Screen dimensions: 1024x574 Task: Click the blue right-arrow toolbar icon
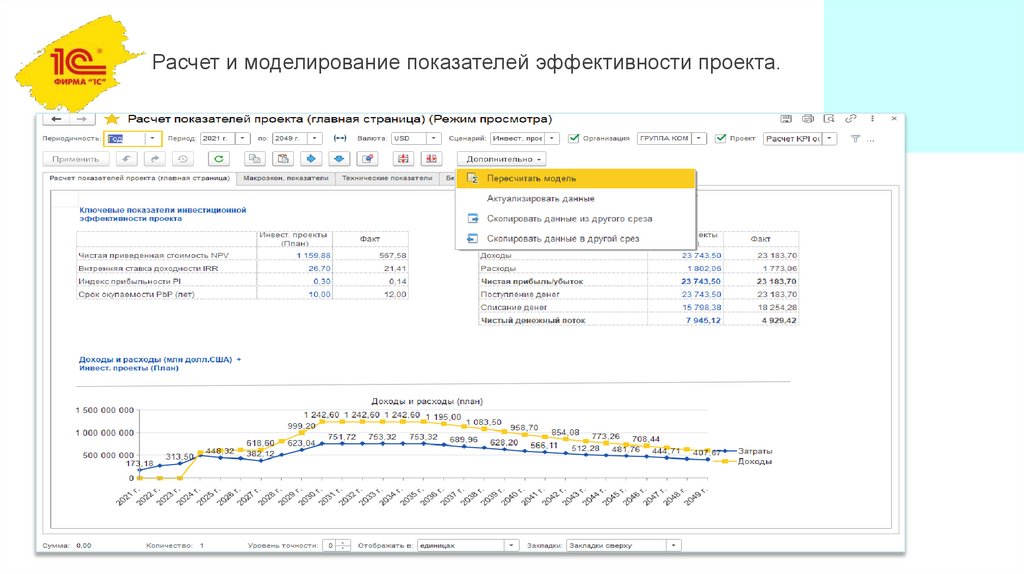point(311,159)
